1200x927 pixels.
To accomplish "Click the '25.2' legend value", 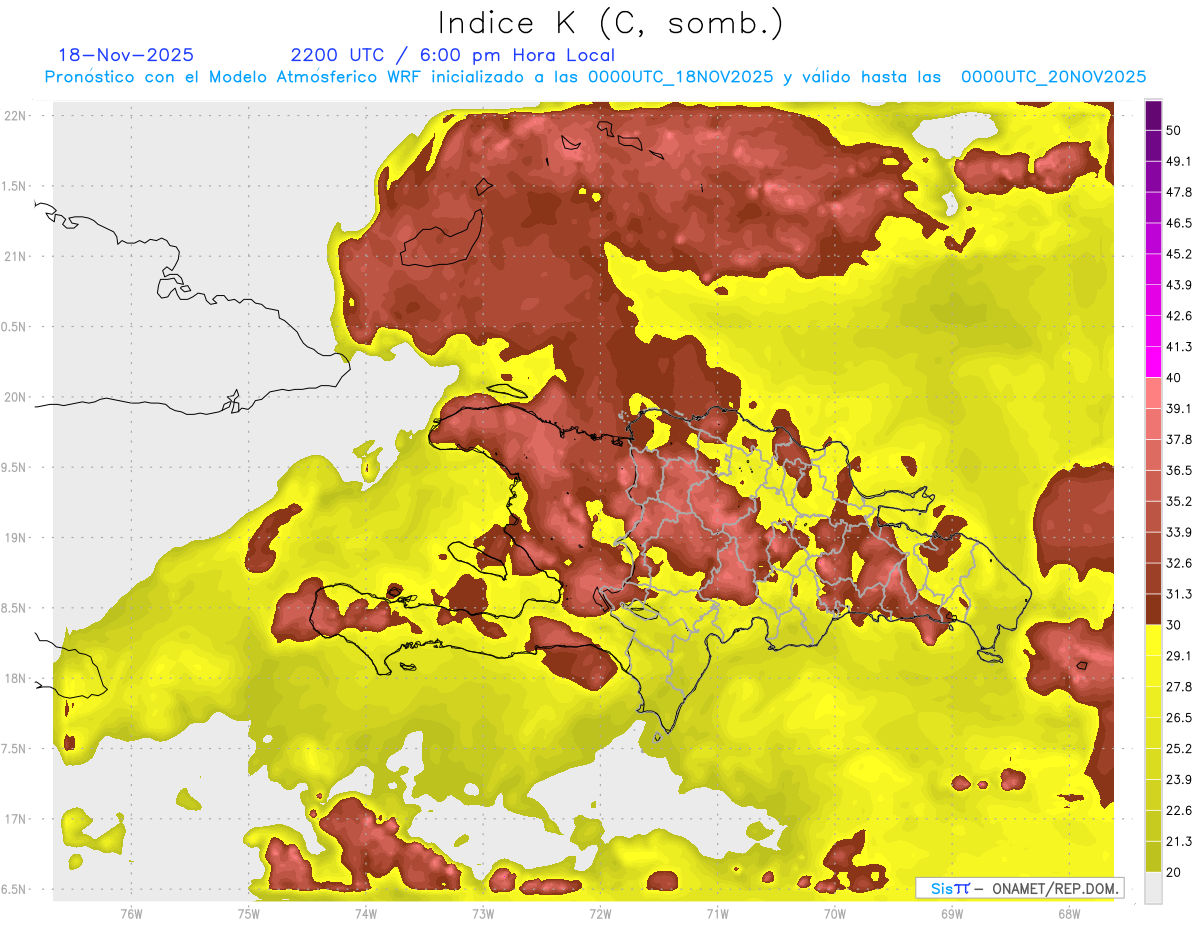I will click(1179, 749).
